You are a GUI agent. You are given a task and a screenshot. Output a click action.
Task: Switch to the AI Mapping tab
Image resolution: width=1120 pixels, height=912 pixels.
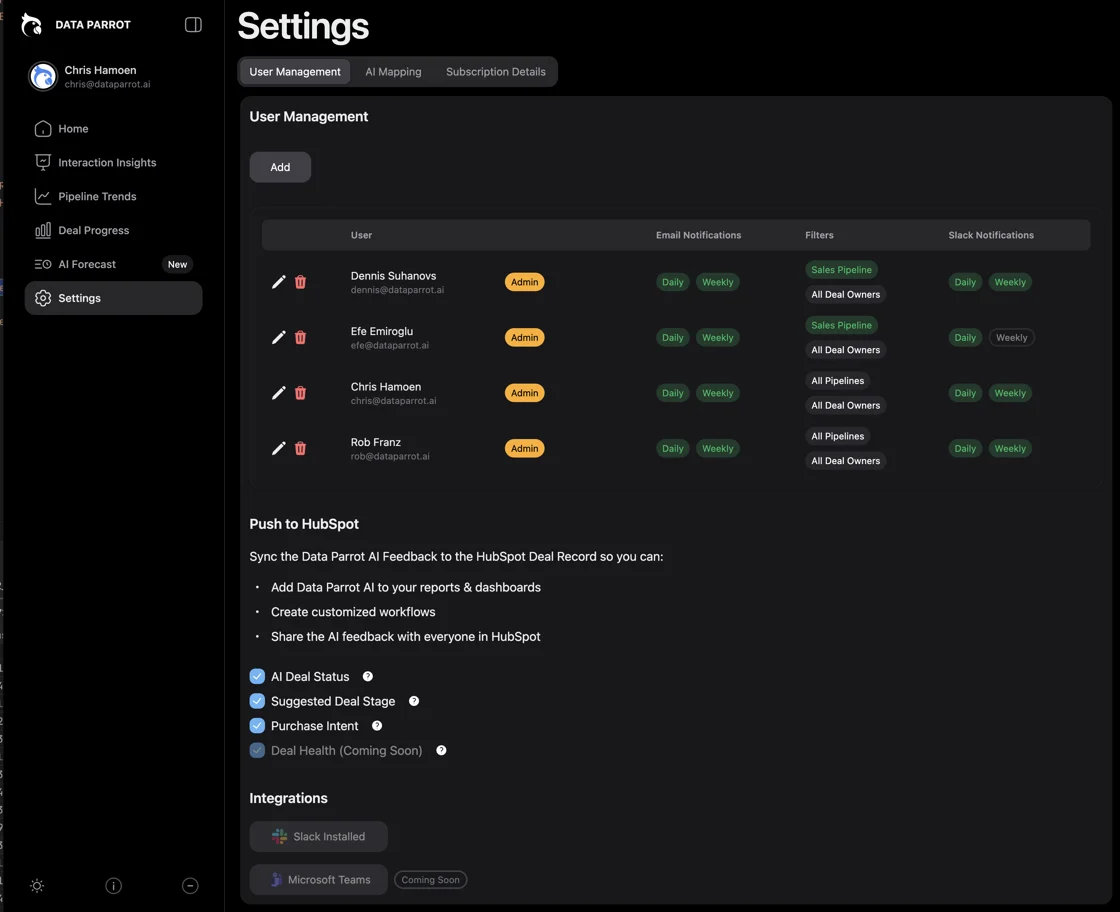[393, 72]
